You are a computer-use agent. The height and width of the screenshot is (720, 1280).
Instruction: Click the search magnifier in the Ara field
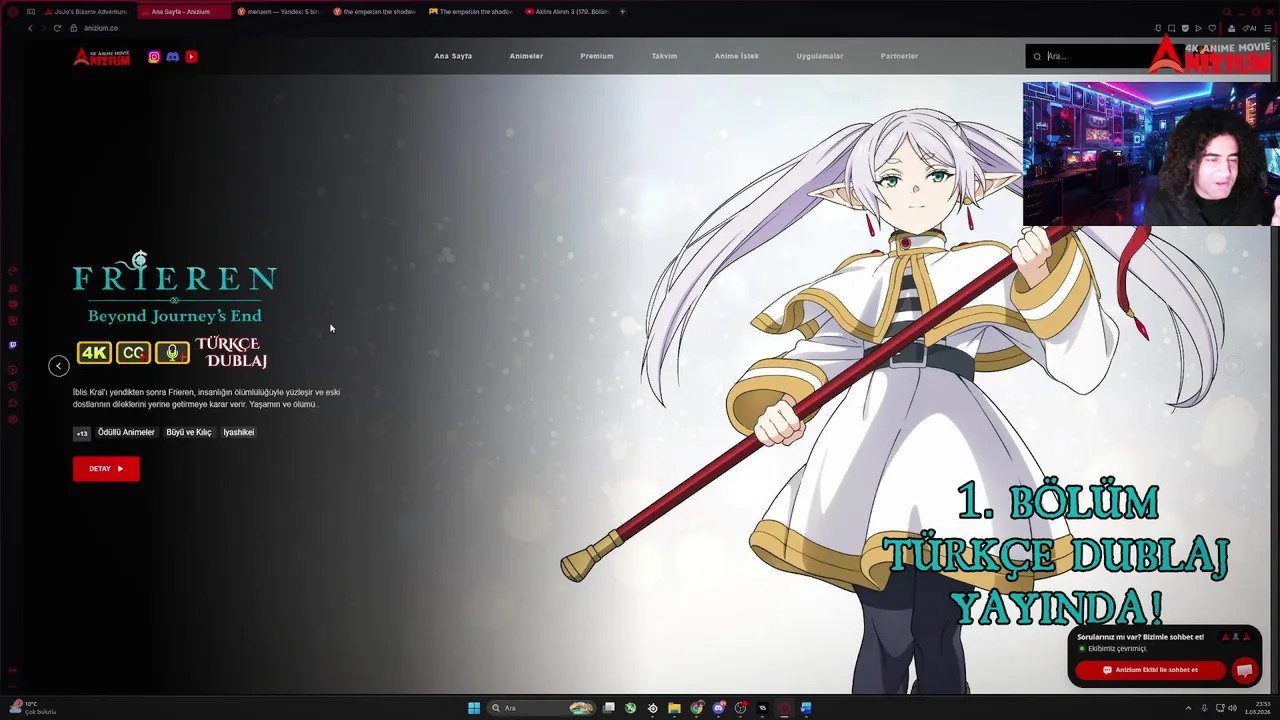tap(1037, 57)
